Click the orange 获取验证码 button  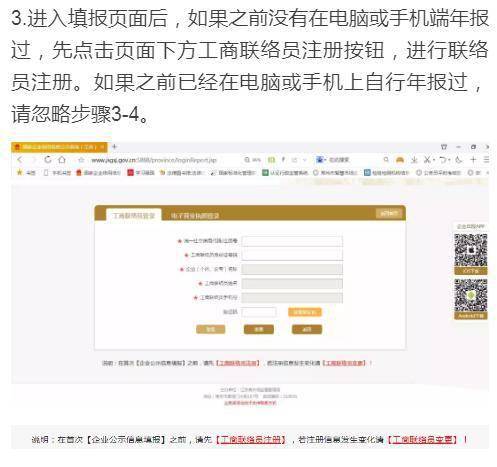click(305, 312)
